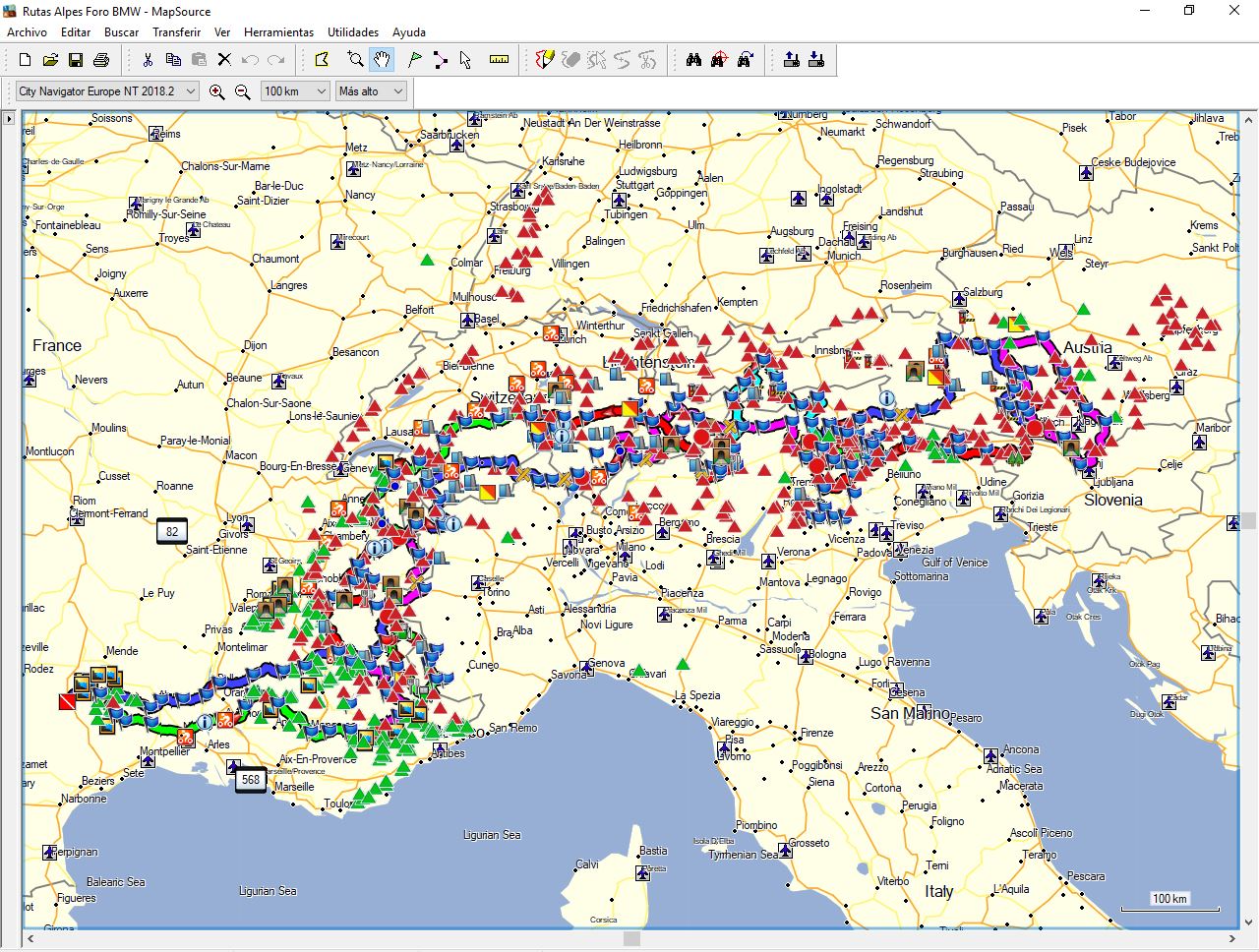Open the 100 km scale dropdown
Viewport: 1259px width, 952px height.
pyautogui.click(x=295, y=91)
